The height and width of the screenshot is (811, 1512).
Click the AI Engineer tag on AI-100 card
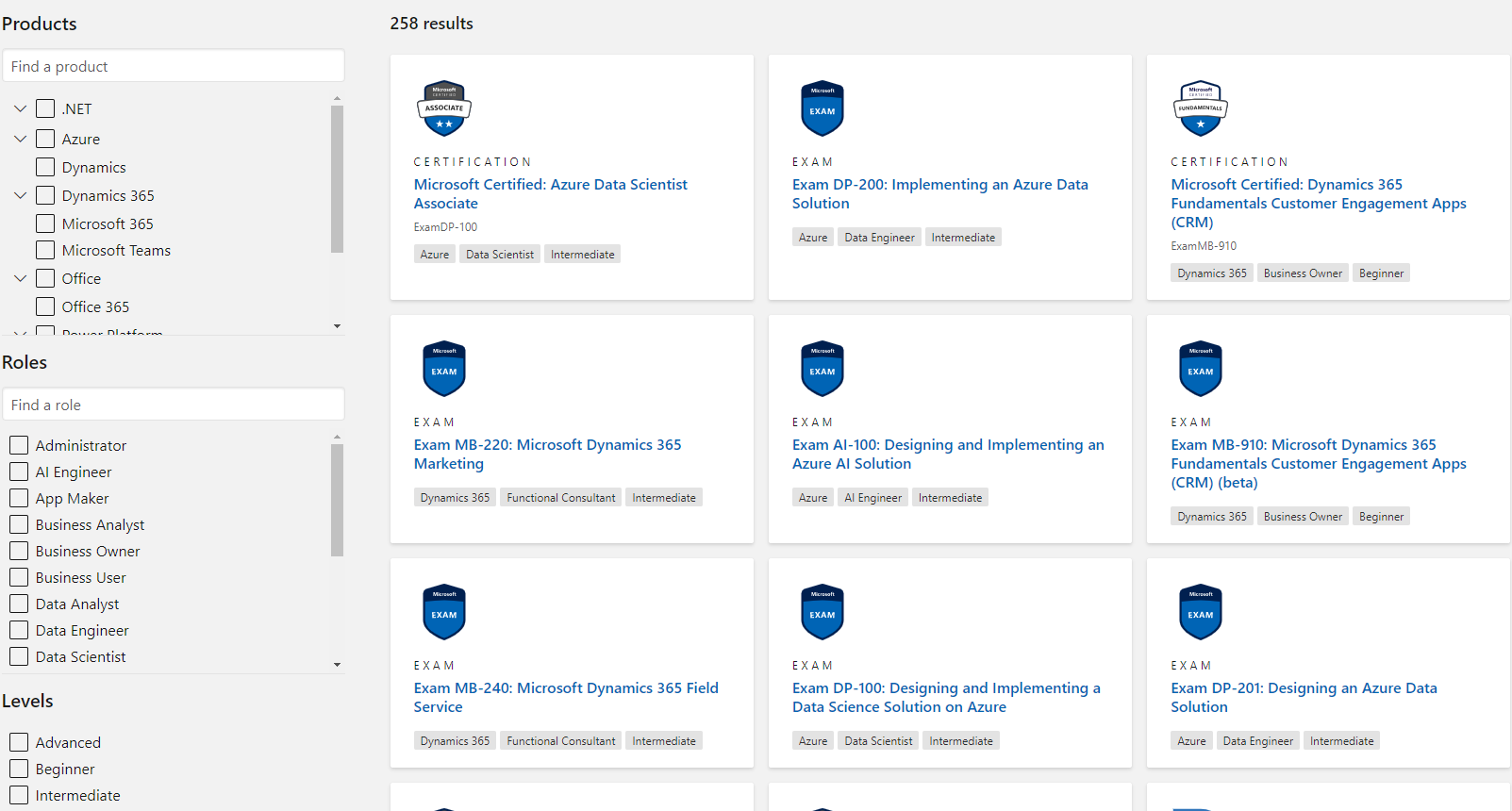(873, 497)
